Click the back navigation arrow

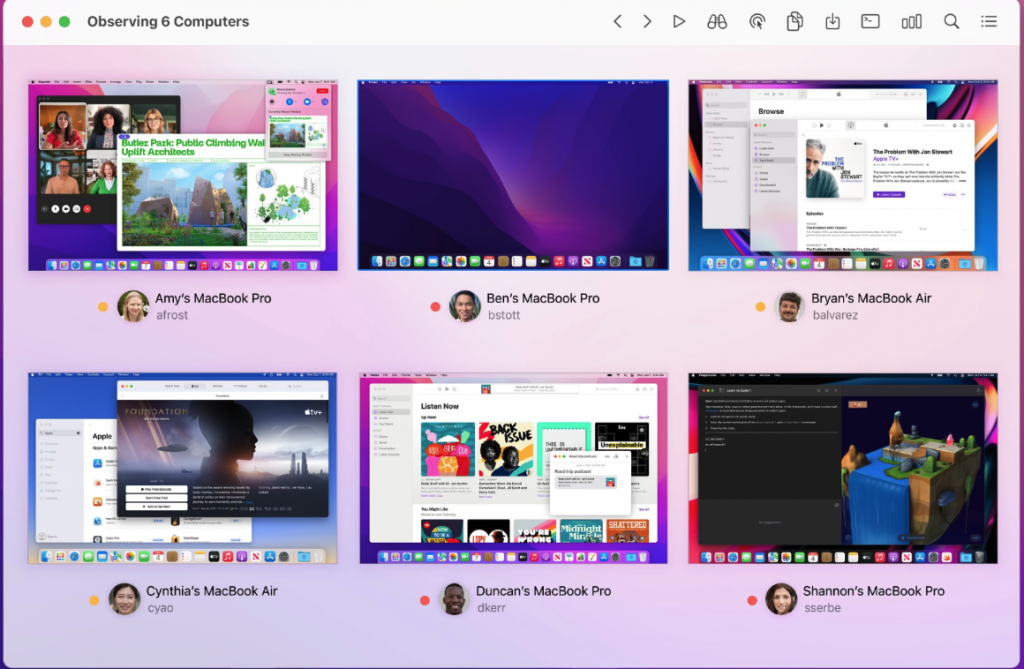(x=618, y=20)
